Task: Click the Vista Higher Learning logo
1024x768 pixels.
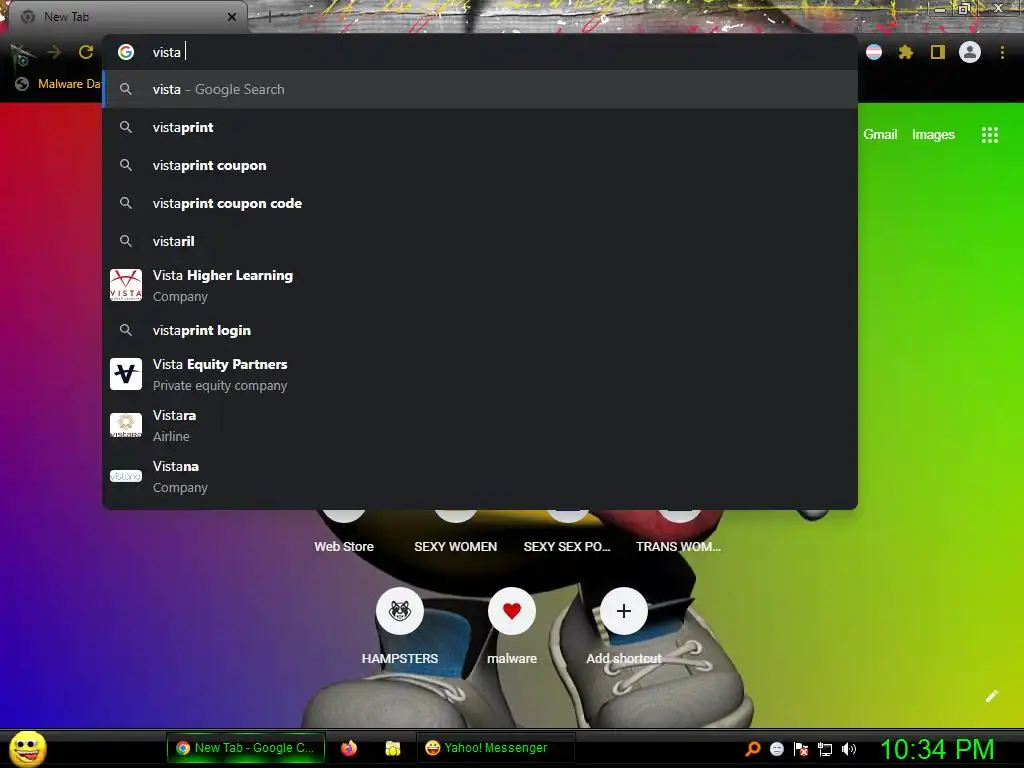Action: coord(126,285)
